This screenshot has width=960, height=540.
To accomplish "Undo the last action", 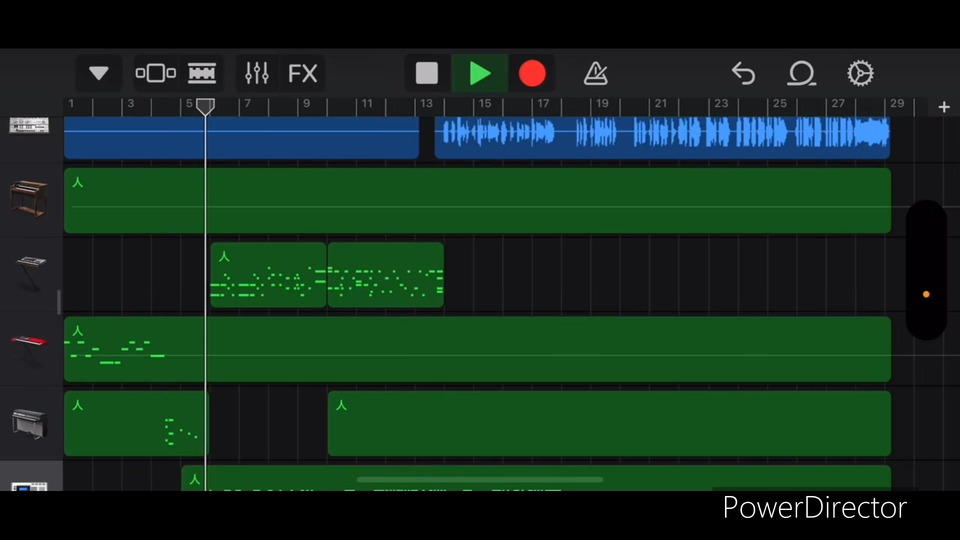I will pyautogui.click(x=743, y=73).
